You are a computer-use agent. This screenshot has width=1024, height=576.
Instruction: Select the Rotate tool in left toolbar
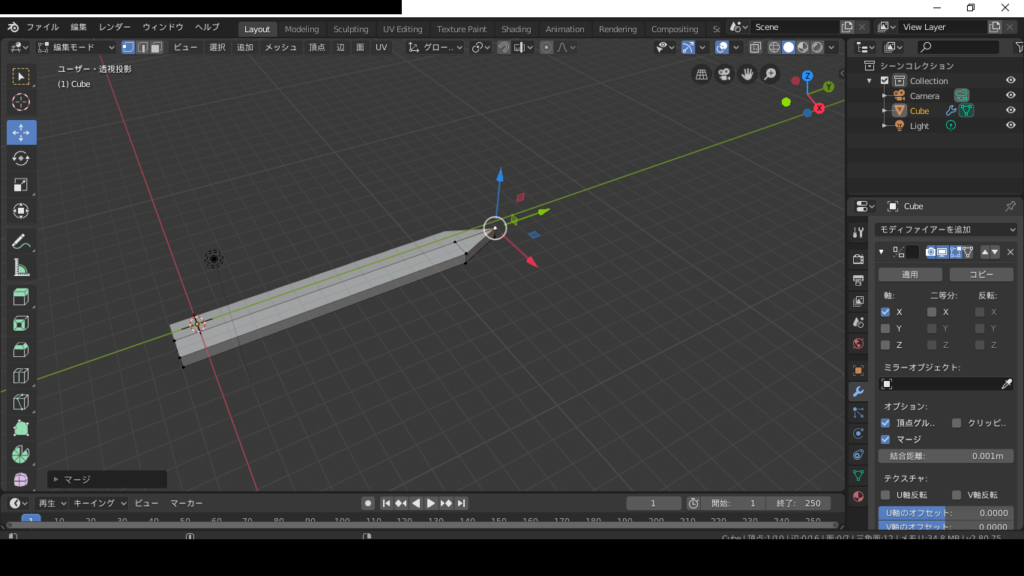21,158
